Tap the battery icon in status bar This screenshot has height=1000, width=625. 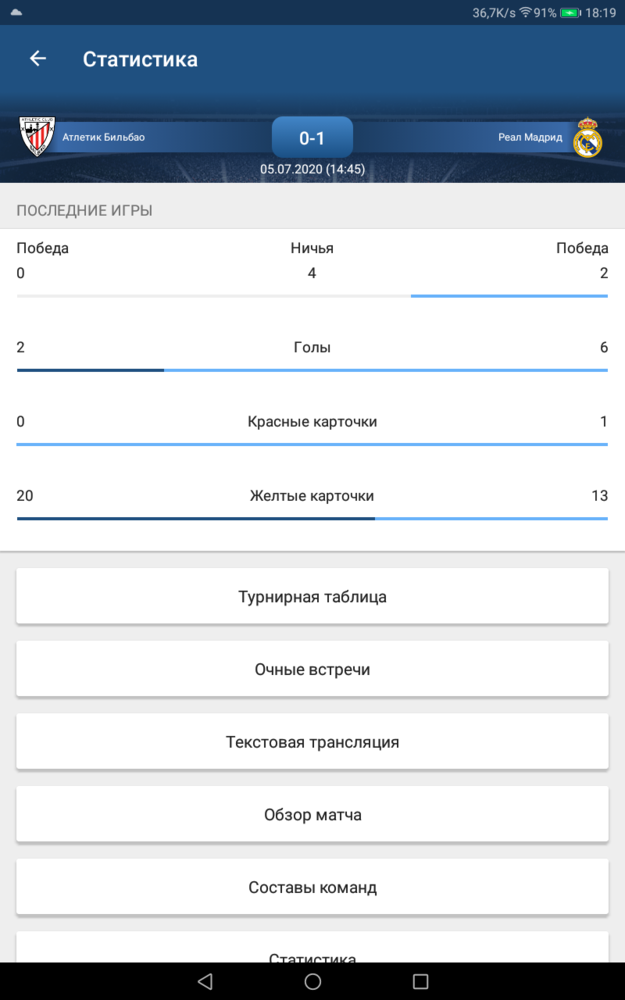click(570, 13)
